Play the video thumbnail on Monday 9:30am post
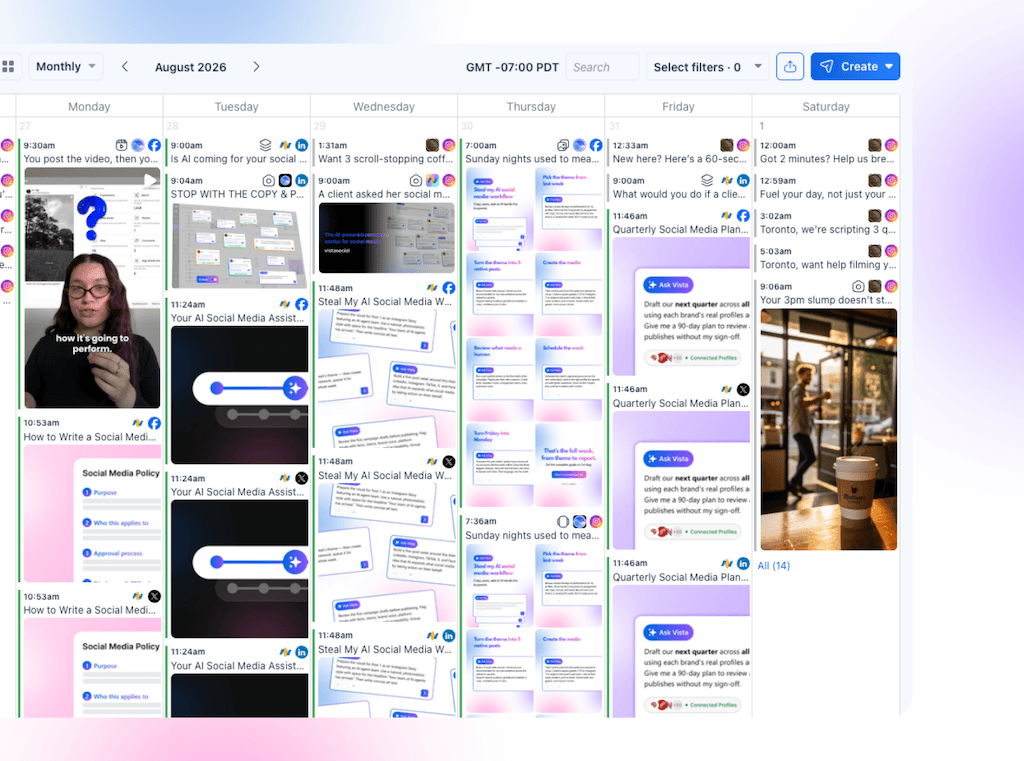This screenshot has width=1024, height=761. [x=150, y=179]
